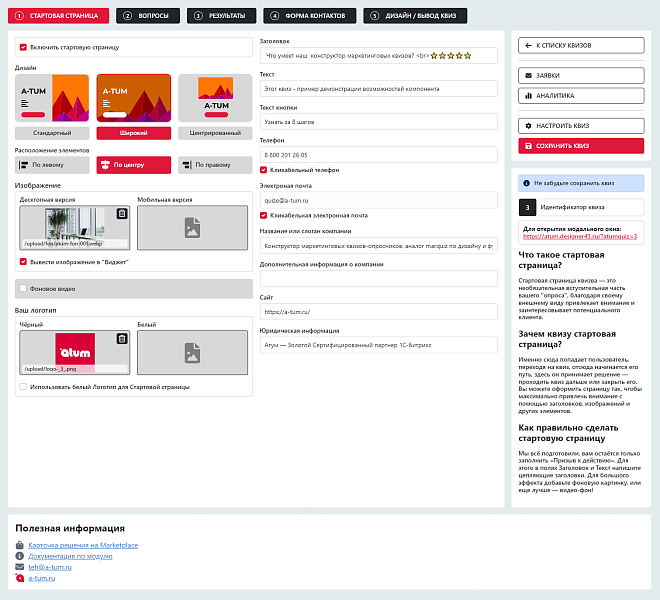This screenshot has height=600, width=660.
Task: Click the Заголовок text input field
Action: click(x=377, y=56)
